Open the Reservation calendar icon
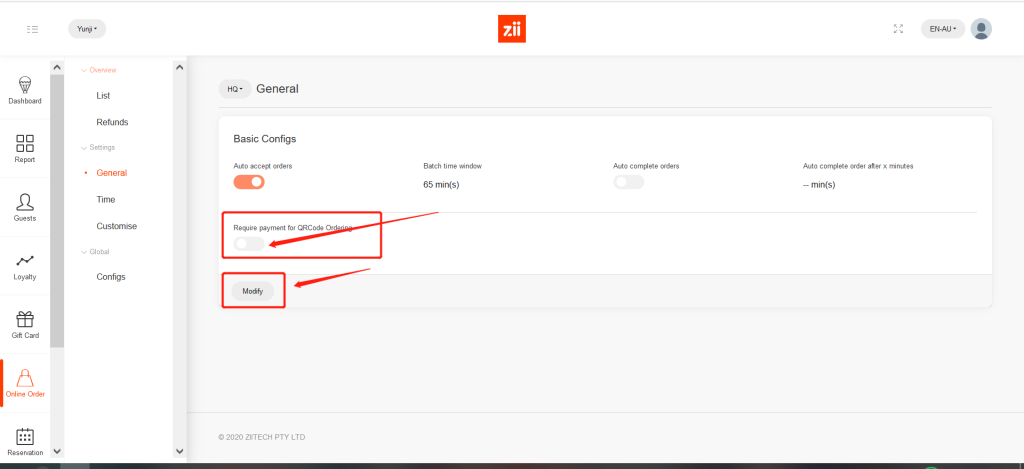 tap(25, 436)
